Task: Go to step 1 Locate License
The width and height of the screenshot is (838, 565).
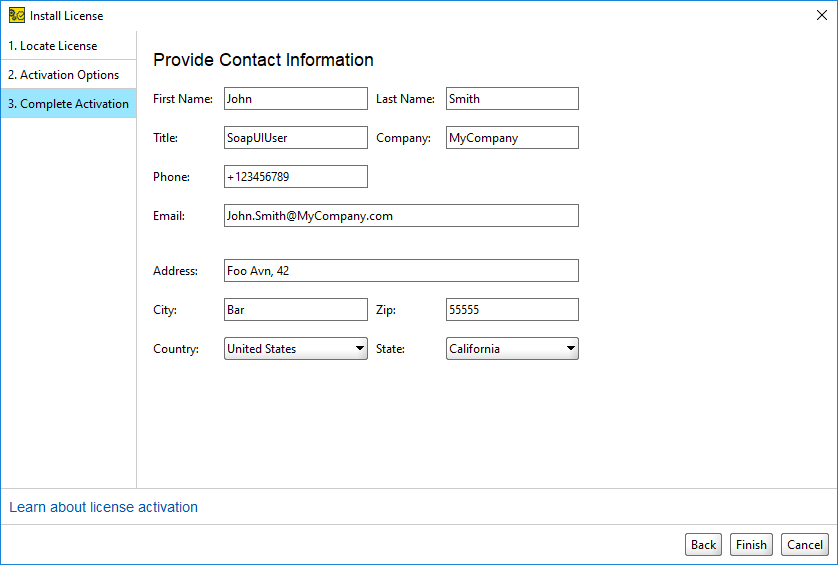Action: (x=68, y=45)
